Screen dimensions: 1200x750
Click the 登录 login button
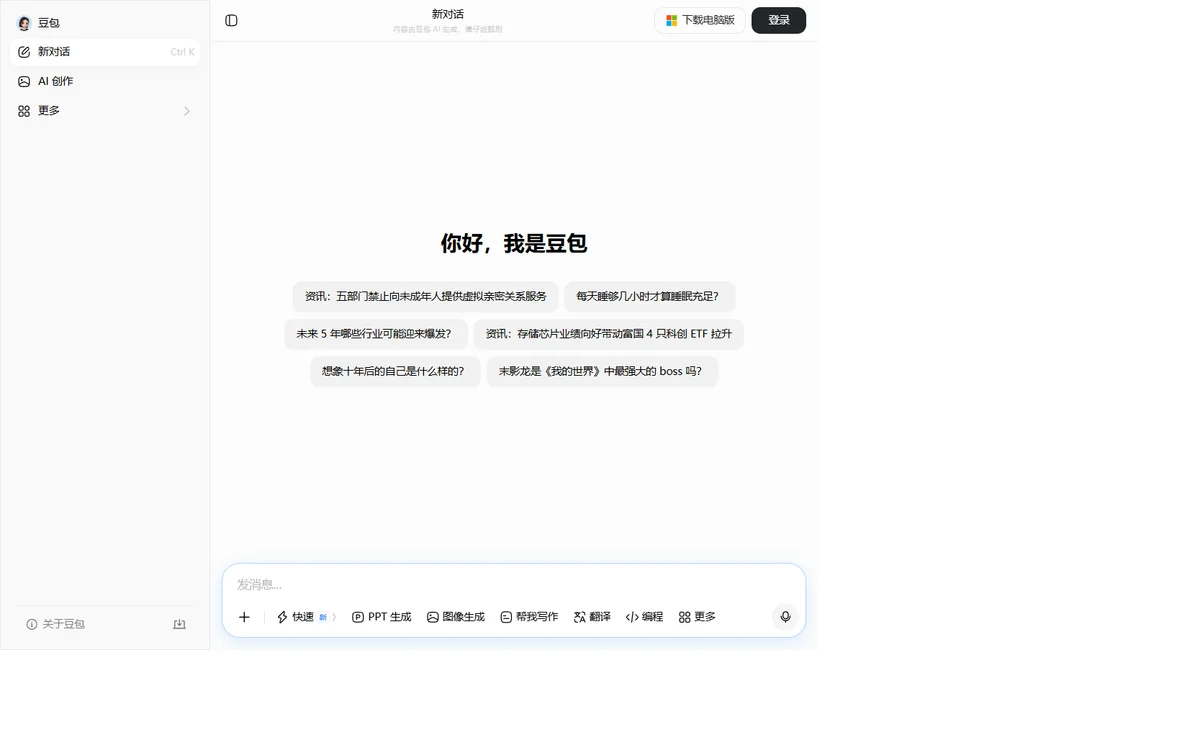(779, 20)
